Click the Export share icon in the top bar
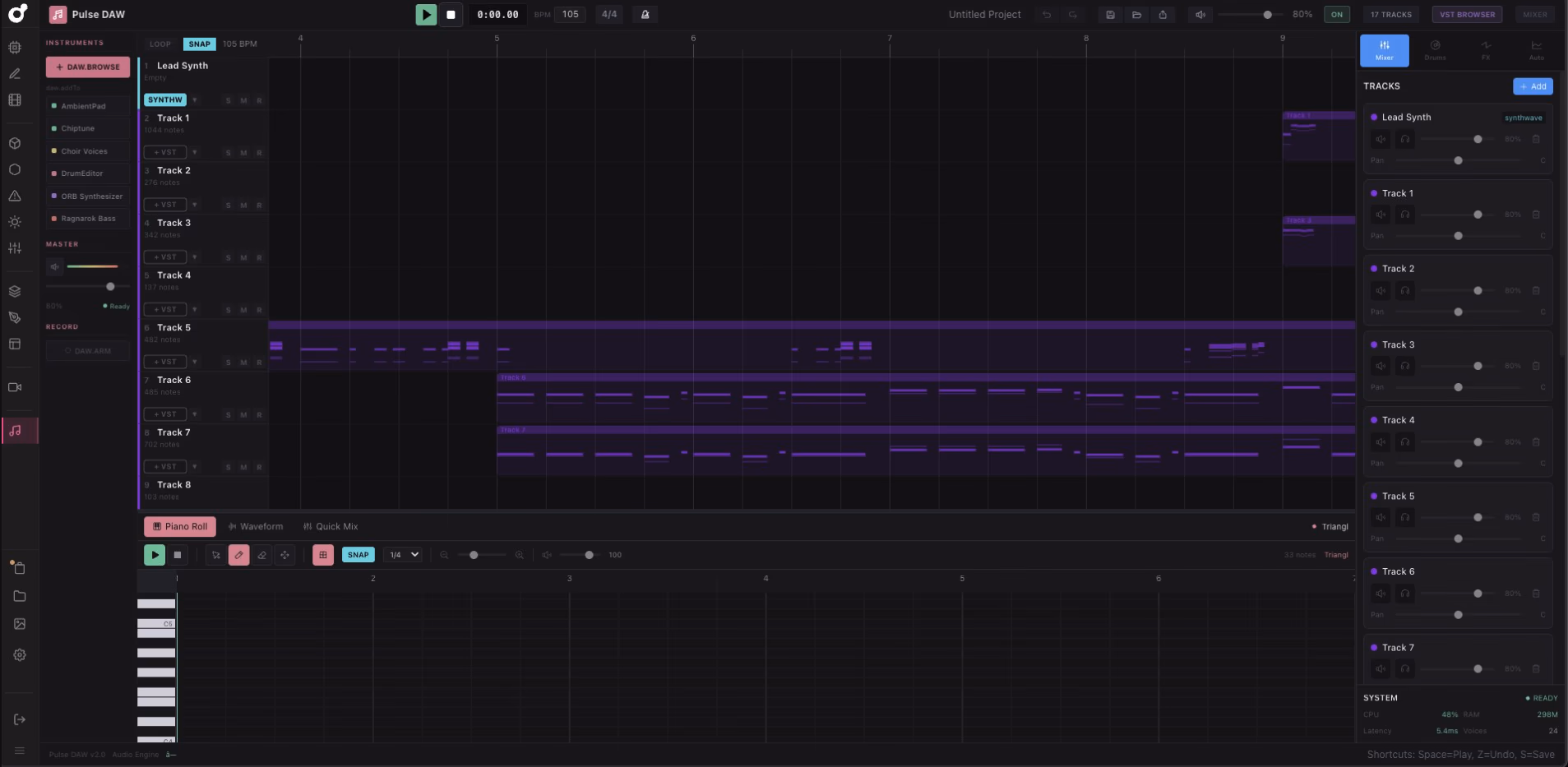 [x=1163, y=14]
